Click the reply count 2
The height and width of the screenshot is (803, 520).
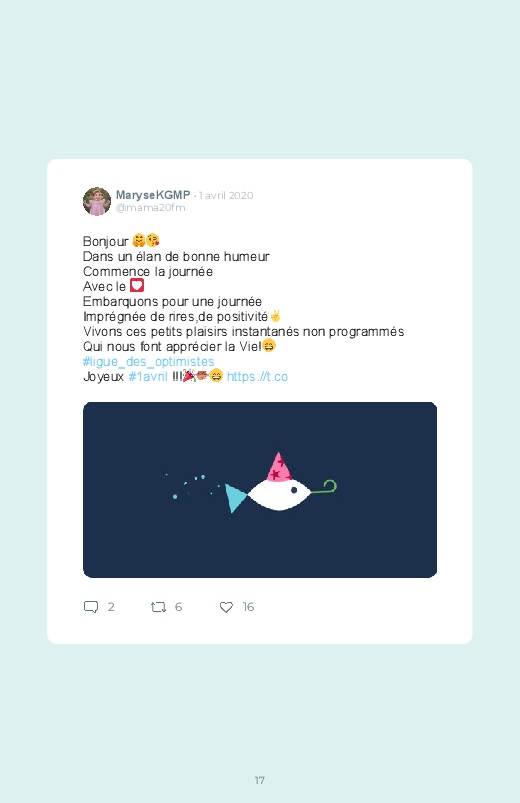click(111, 607)
